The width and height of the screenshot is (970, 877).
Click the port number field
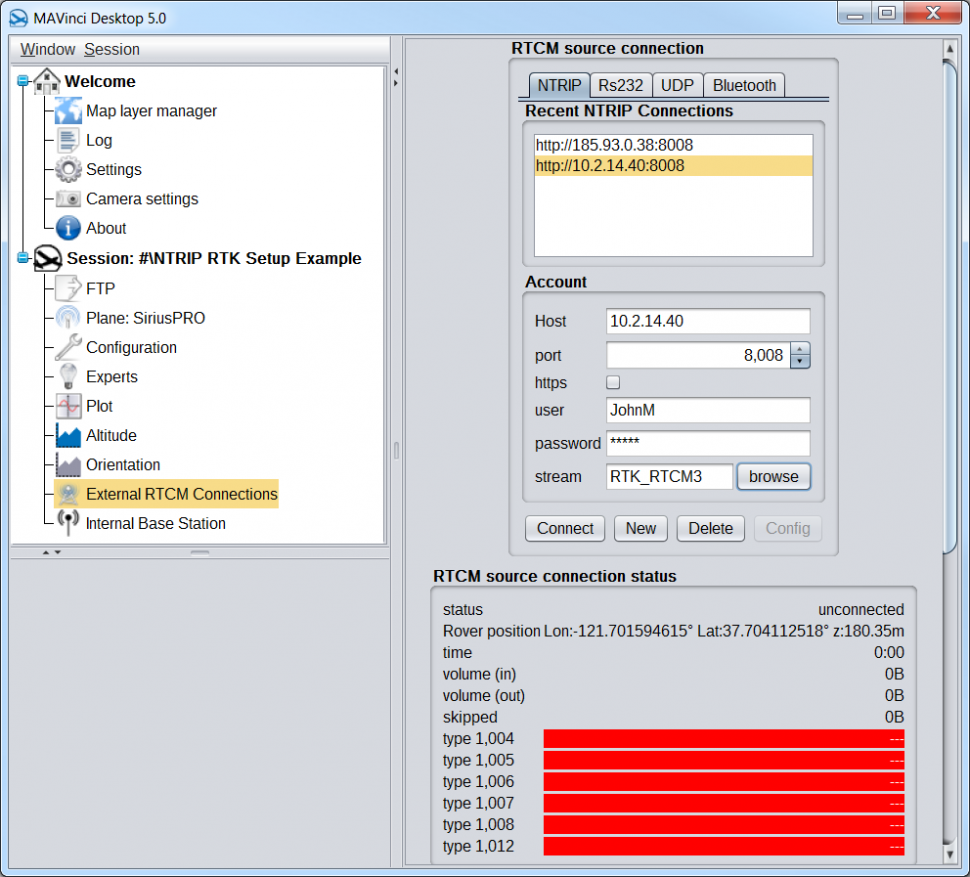(698, 355)
